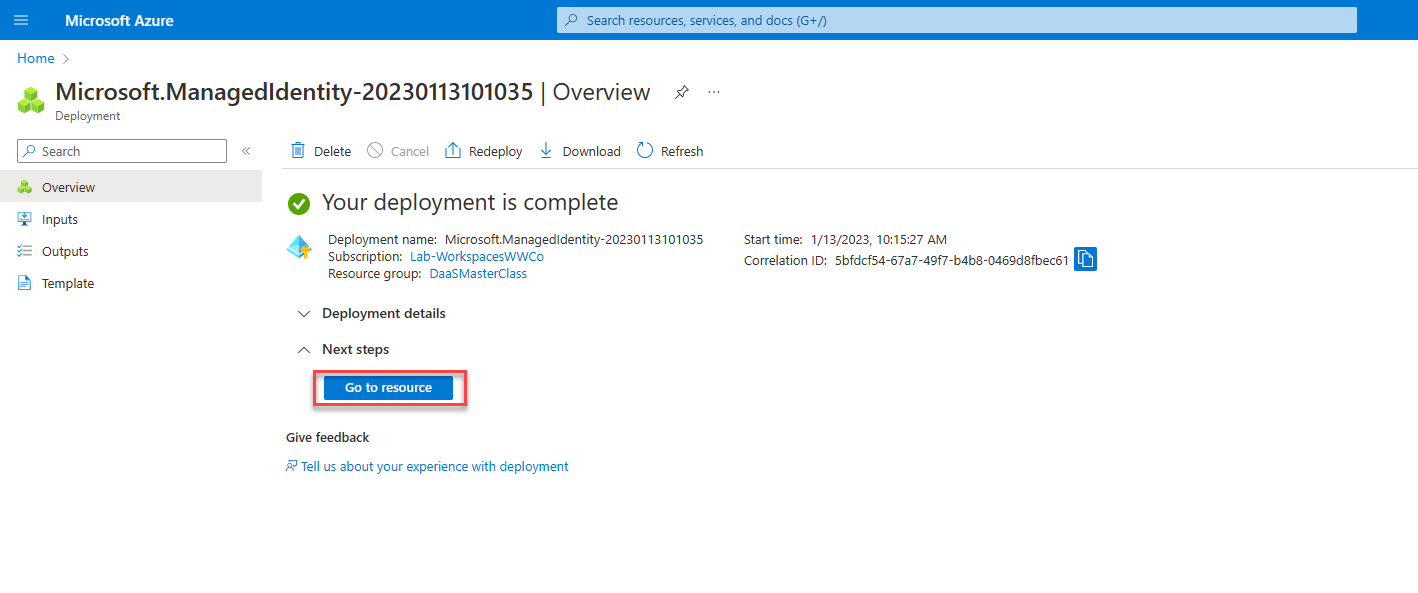
Task: Click the Go to resource button
Action: pos(389,388)
